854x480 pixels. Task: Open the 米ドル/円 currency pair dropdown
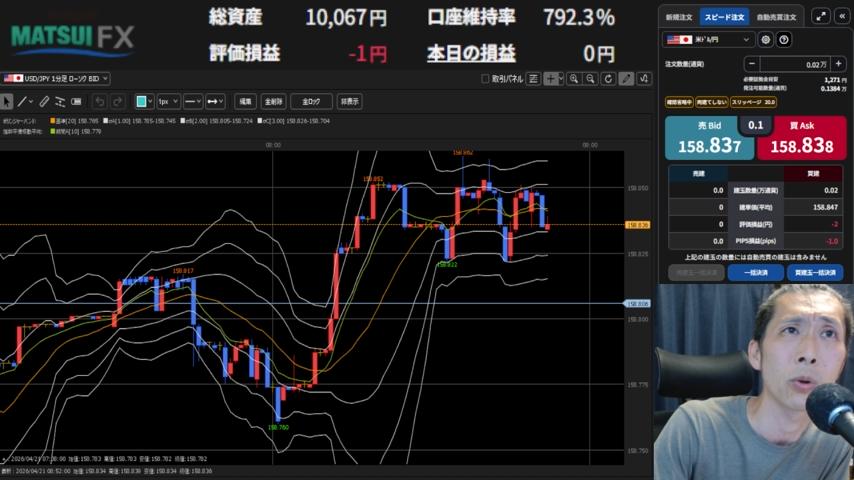coord(708,39)
